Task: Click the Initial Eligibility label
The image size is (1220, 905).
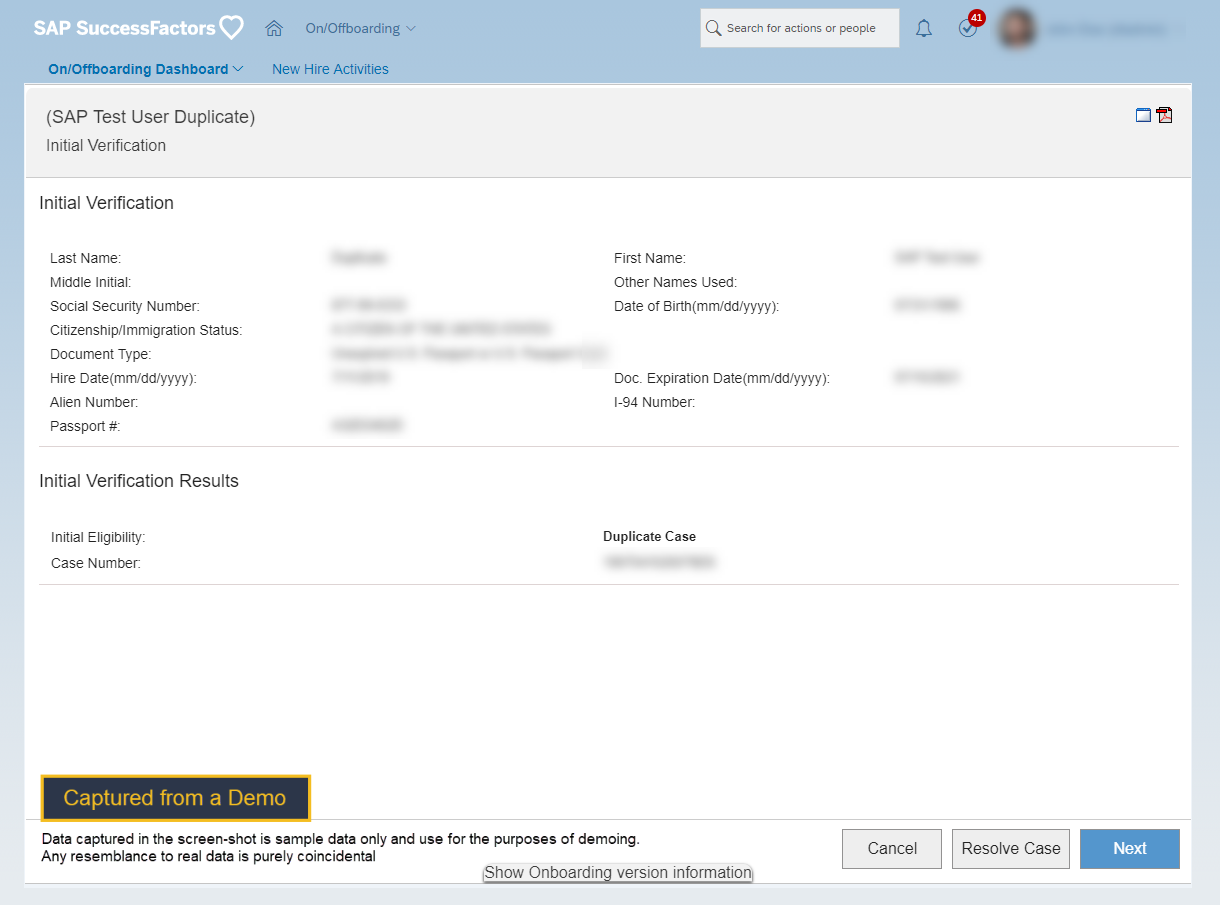Action: (x=98, y=537)
